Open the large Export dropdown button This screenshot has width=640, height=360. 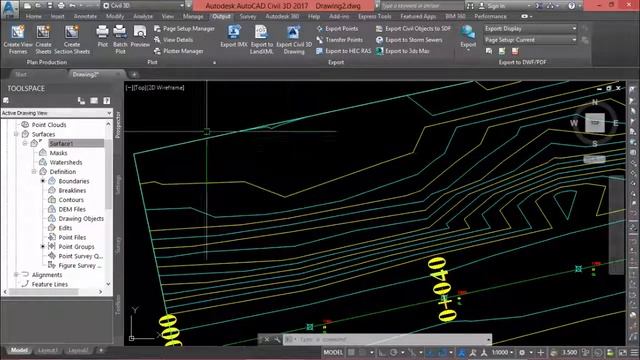click(x=468, y=38)
